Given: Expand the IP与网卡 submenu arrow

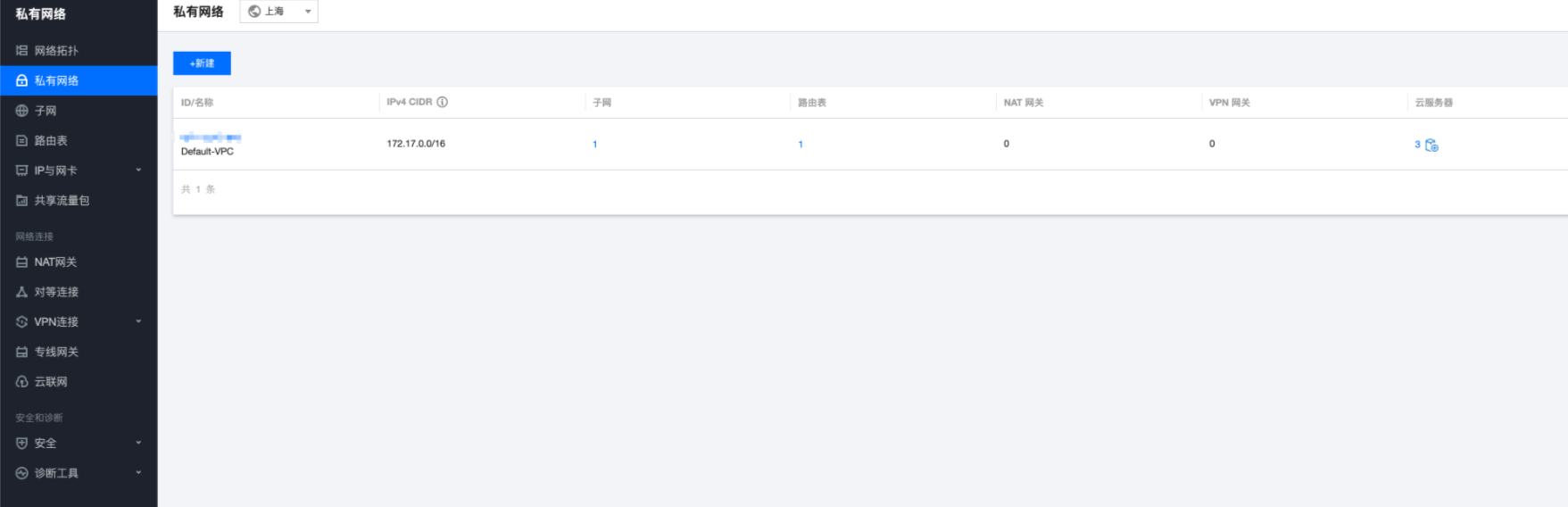Looking at the screenshot, I should coord(138,170).
